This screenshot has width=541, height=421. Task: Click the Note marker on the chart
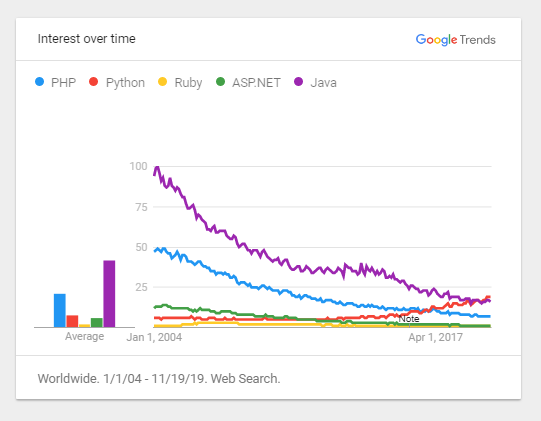coord(409,319)
